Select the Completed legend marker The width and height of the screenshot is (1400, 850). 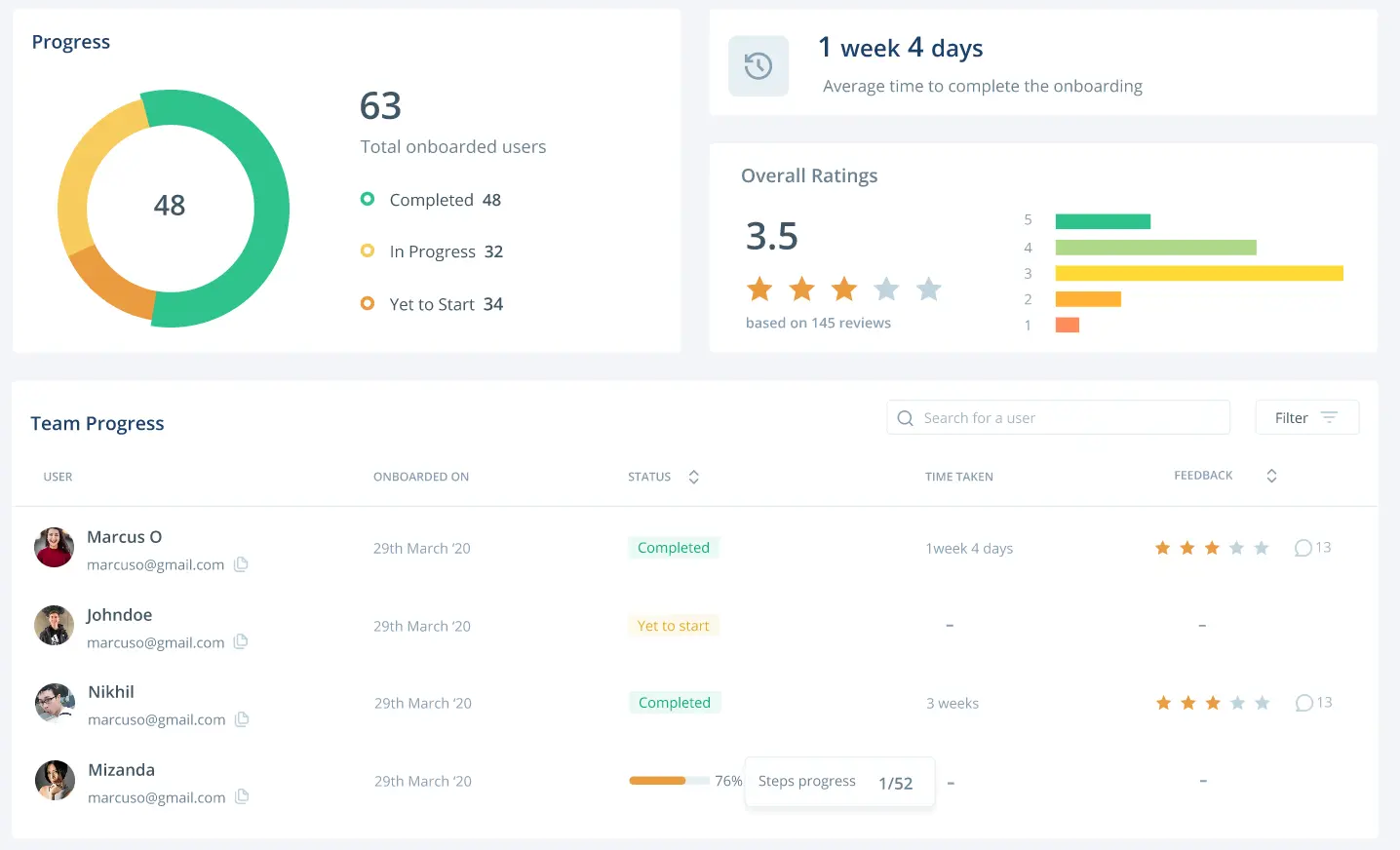tap(368, 199)
